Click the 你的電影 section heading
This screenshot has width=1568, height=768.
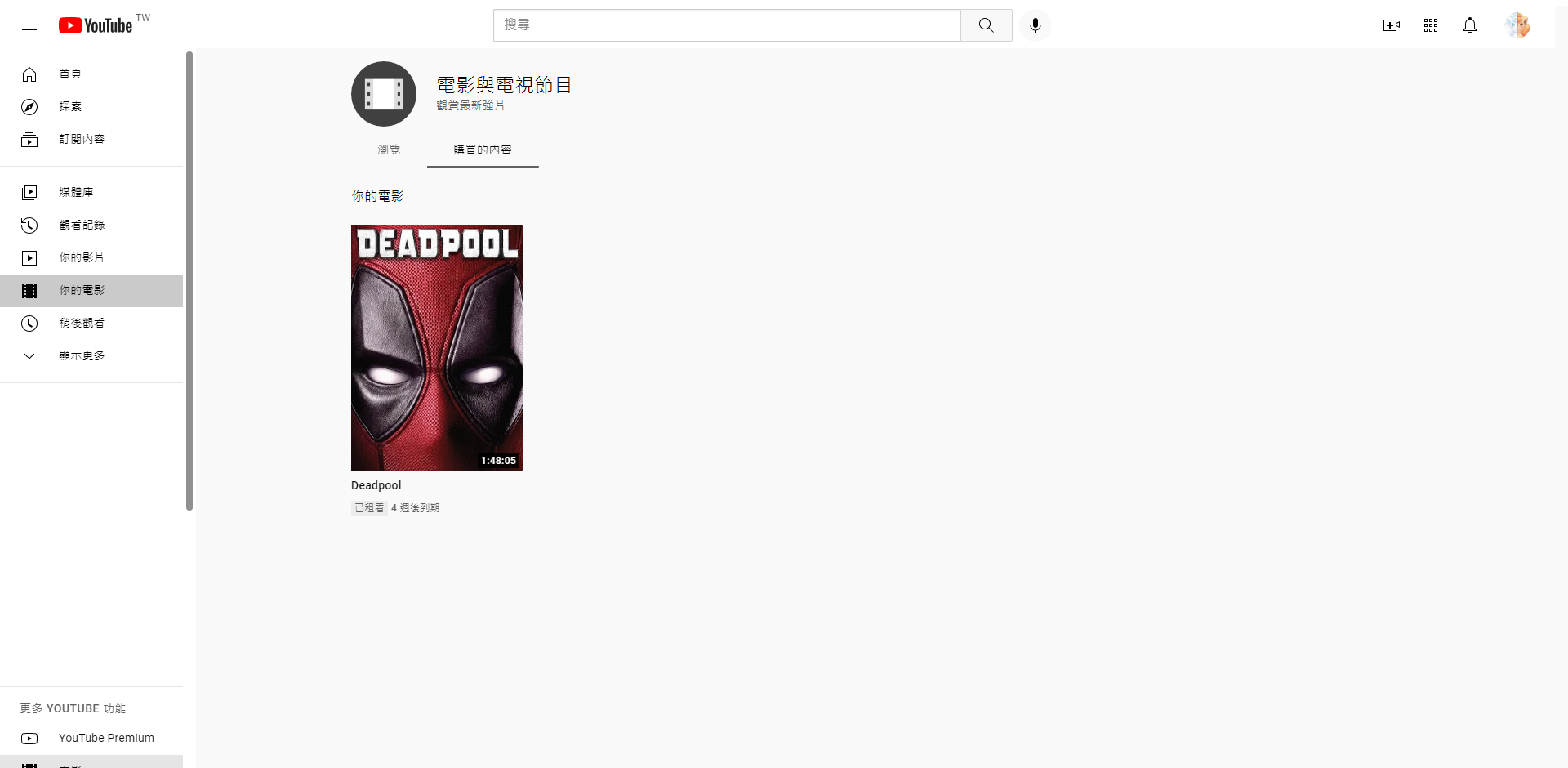(x=377, y=196)
